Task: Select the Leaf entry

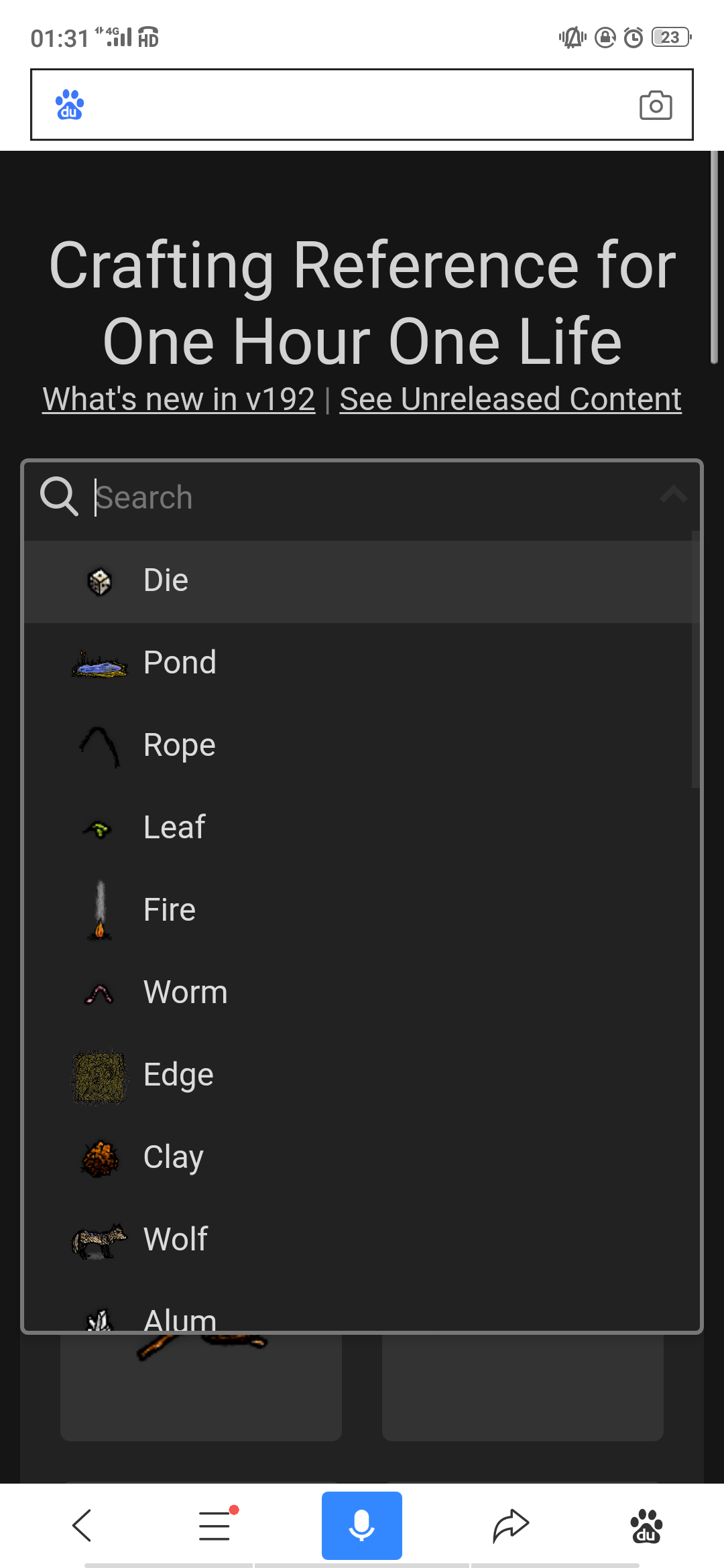Action: coord(358,828)
